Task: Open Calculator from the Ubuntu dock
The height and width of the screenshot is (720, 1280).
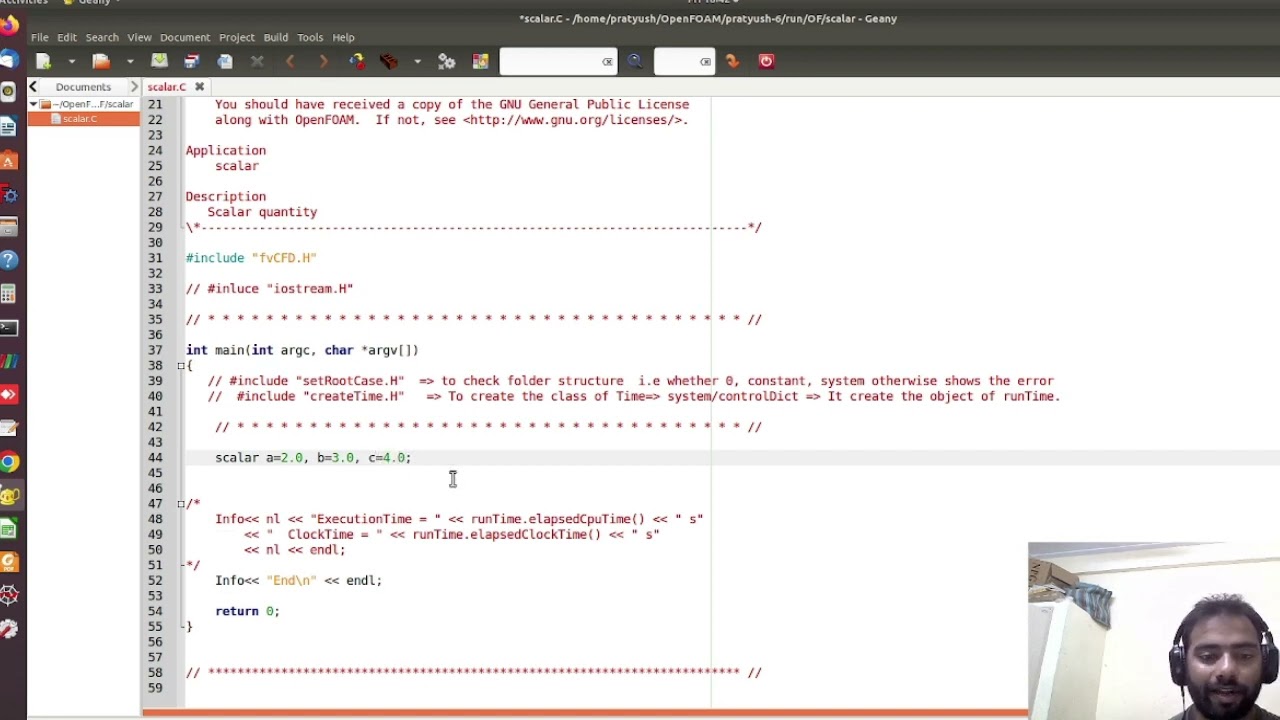Action: pos(8,294)
